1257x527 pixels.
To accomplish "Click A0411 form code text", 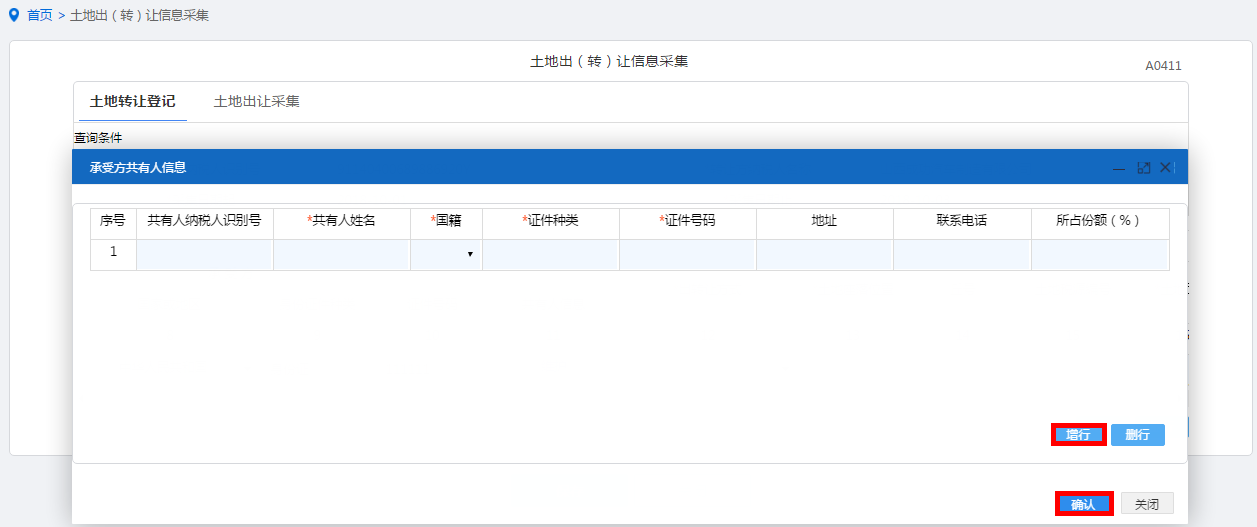I will coord(1164,66).
